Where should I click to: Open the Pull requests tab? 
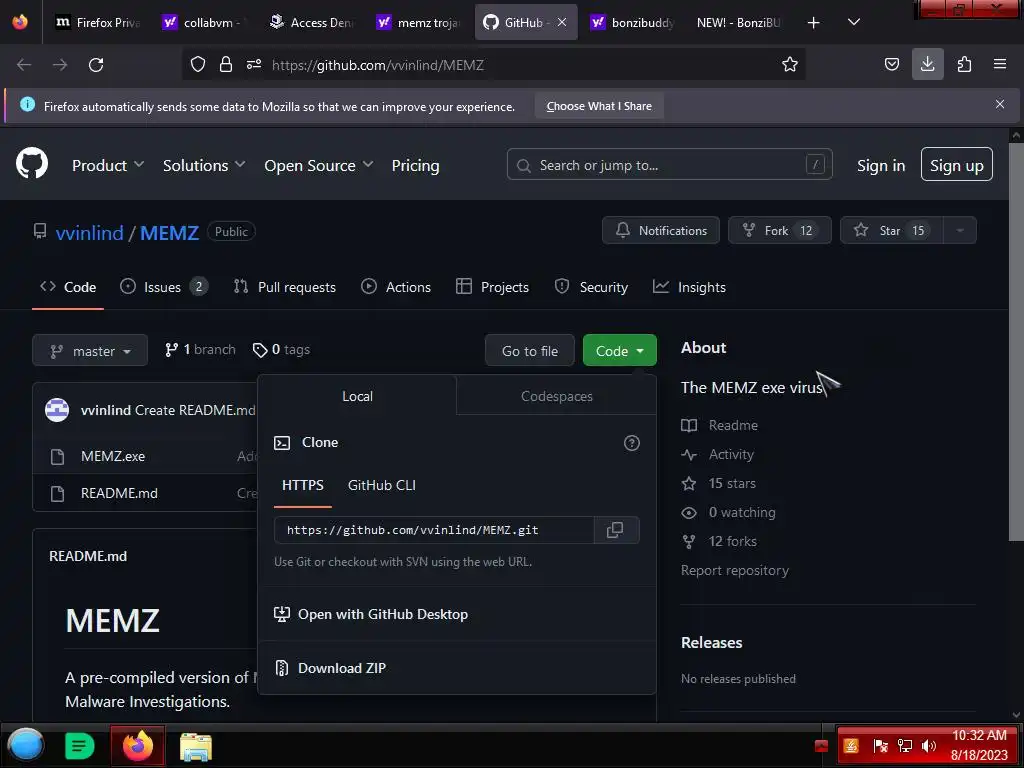click(x=285, y=287)
